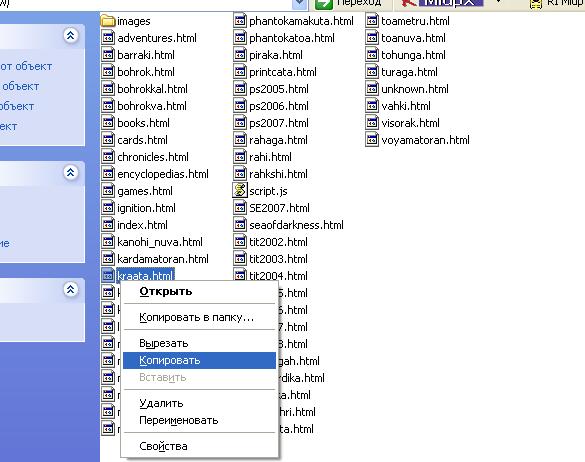Viewport: 585px width, 462px height.
Task: Select the phantokamakuta.html file icon
Action: [240, 21]
